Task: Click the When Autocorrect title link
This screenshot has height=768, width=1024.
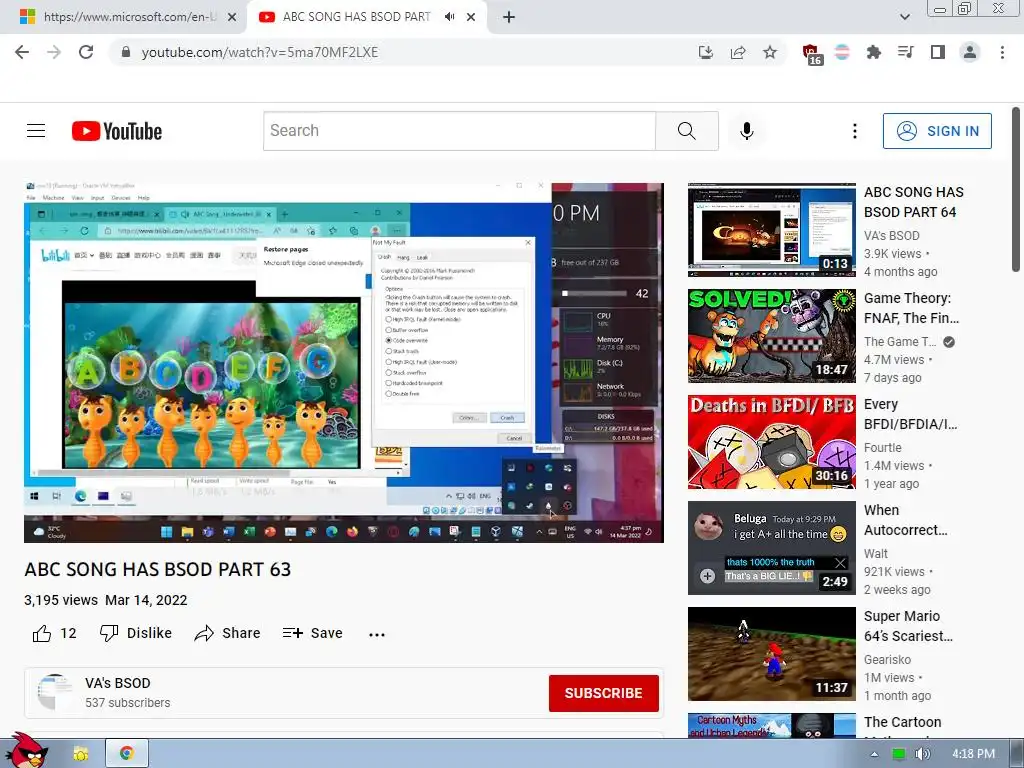Action: [x=905, y=520]
